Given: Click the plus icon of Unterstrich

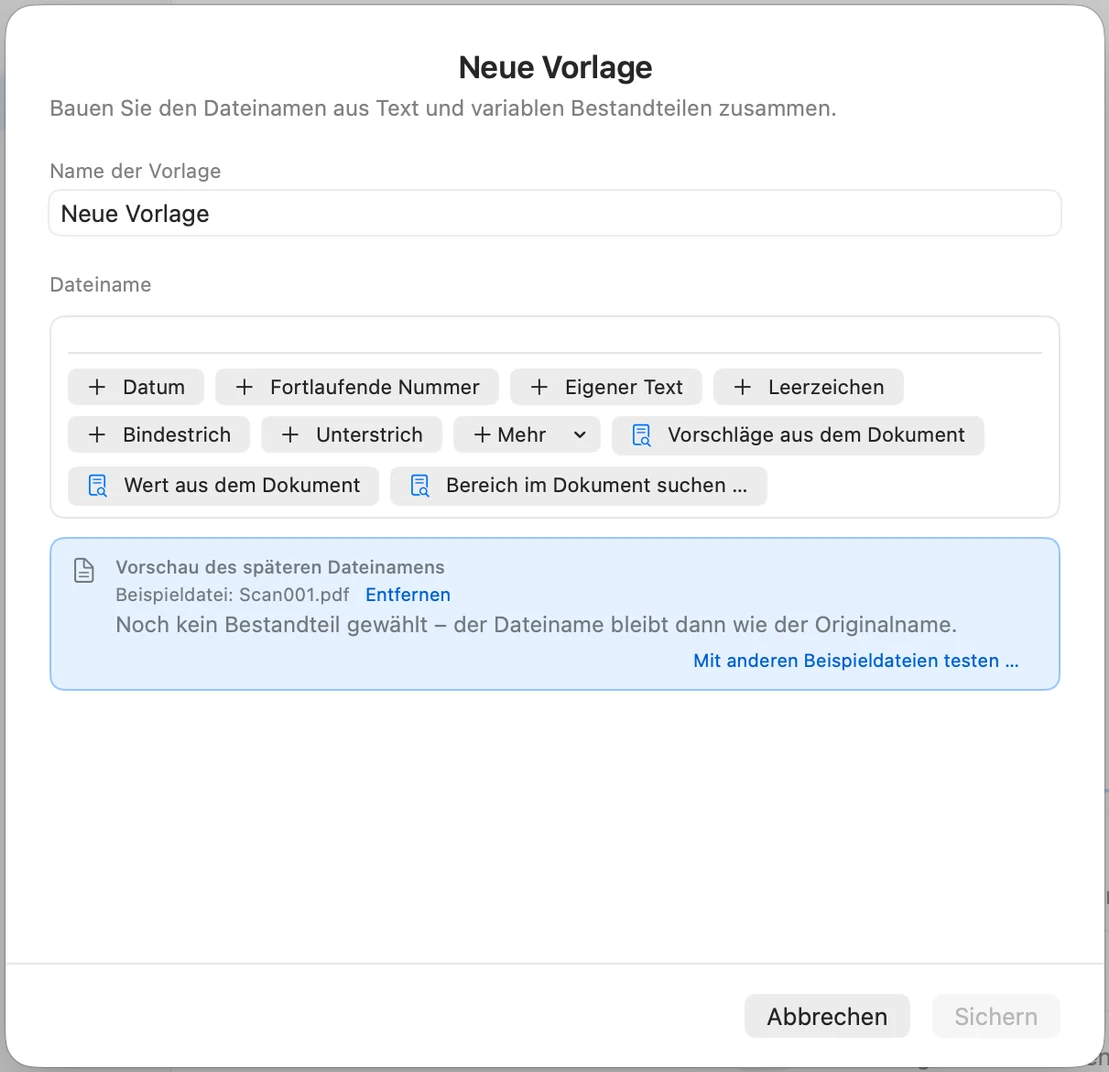Looking at the screenshot, I should click(x=290, y=434).
